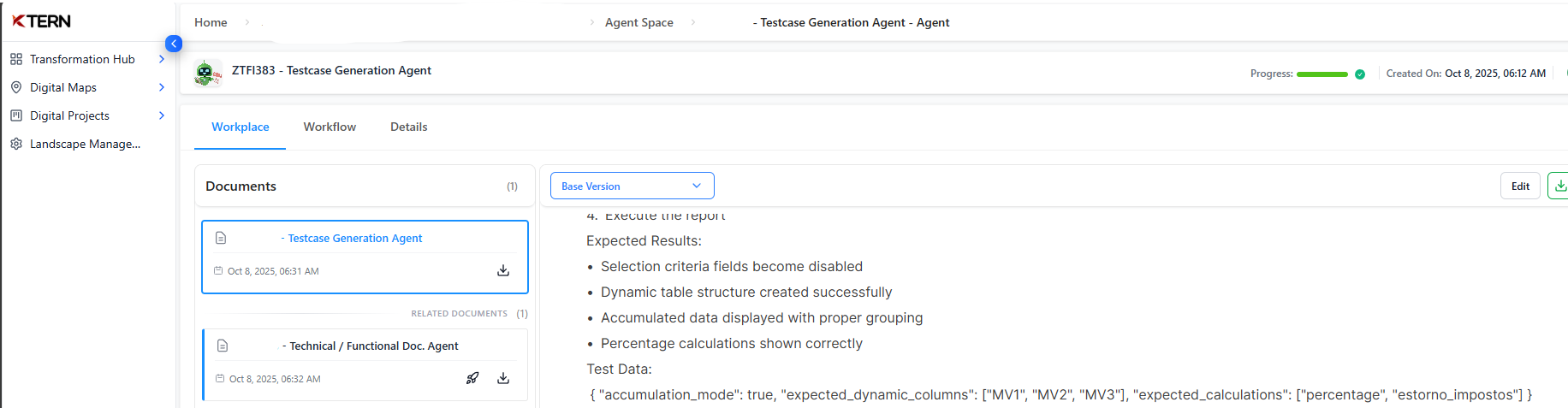Expand the Digital Projects submenu arrow
Image resolution: width=1568 pixels, height=408 pixels.
[x=162, y=115]
